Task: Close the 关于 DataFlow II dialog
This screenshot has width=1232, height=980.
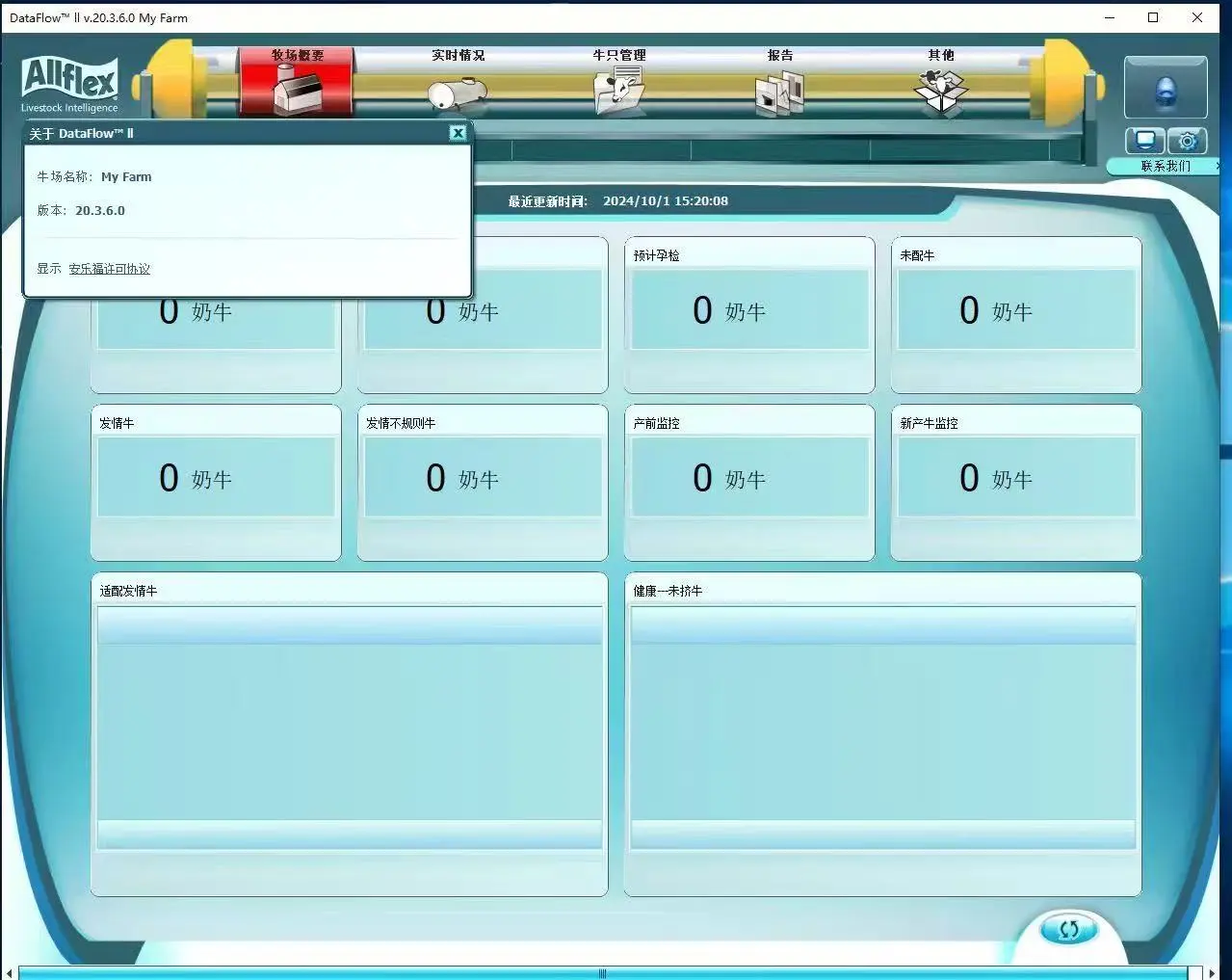Action: pyautogui.click(x=459, y=133)
